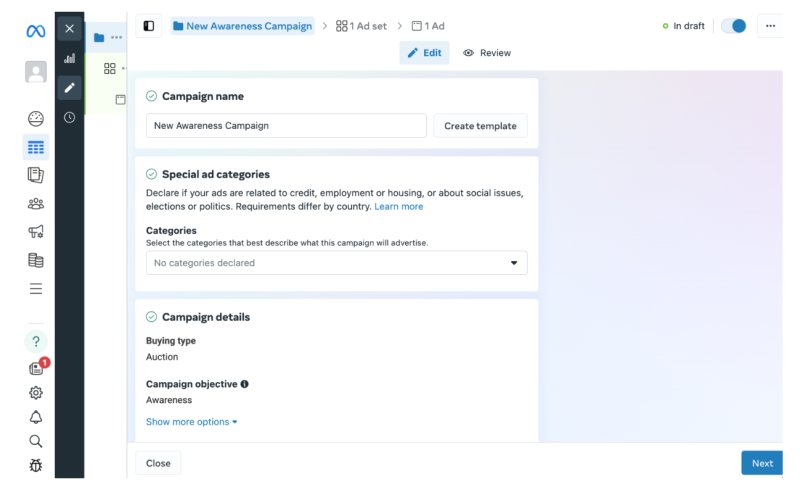Click the Campaign name text field
This screenshot has height=490, width=800.
pyautogui.click(x=286, y=126)
